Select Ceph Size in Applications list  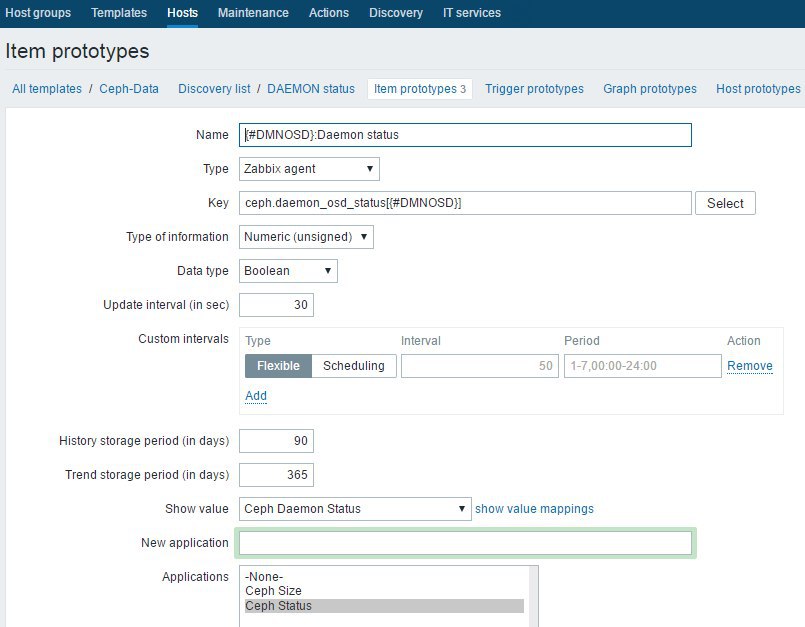[273, 591]
